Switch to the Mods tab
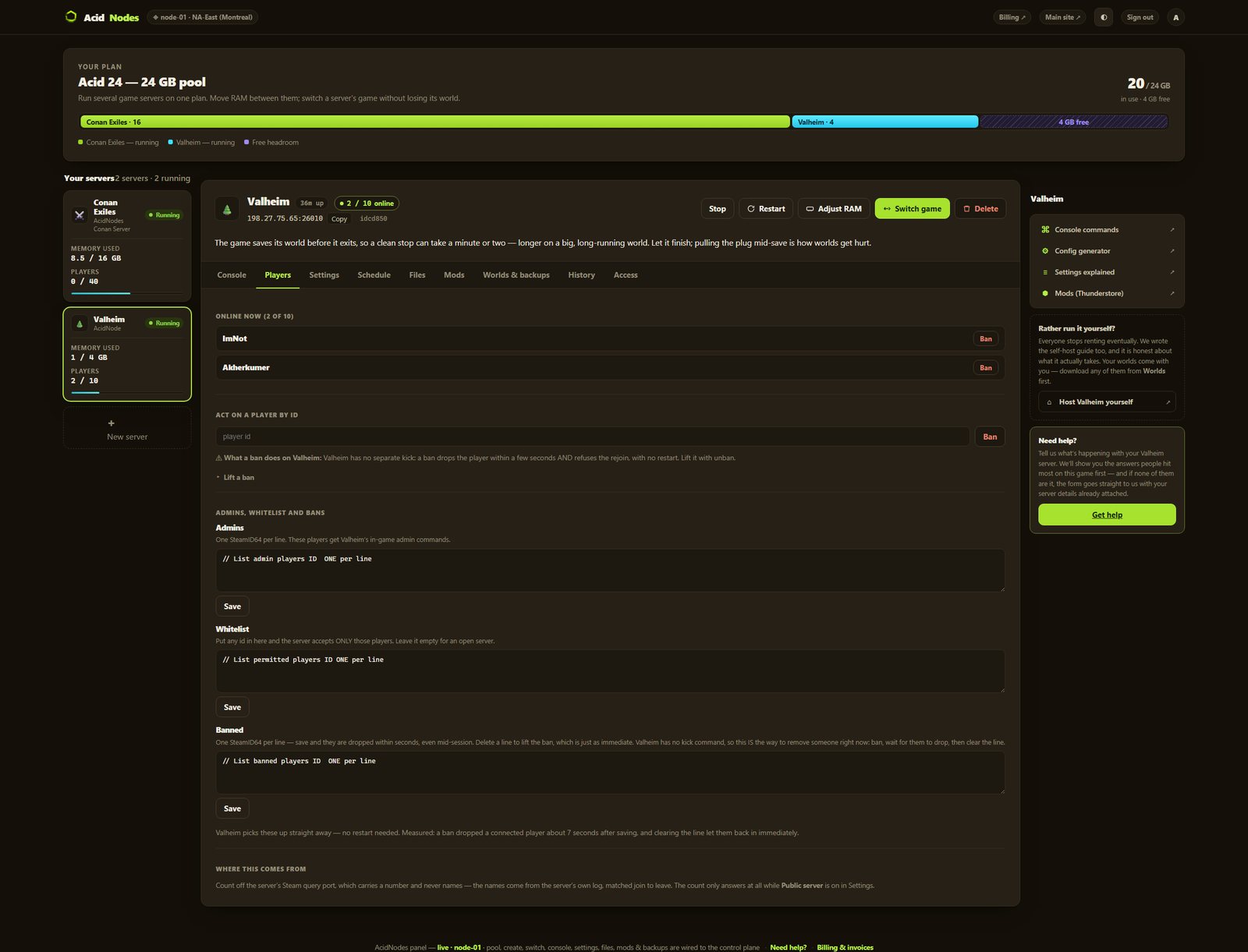Image resolution: width=1248 pixels, height=952 pixels. (454, 275)
